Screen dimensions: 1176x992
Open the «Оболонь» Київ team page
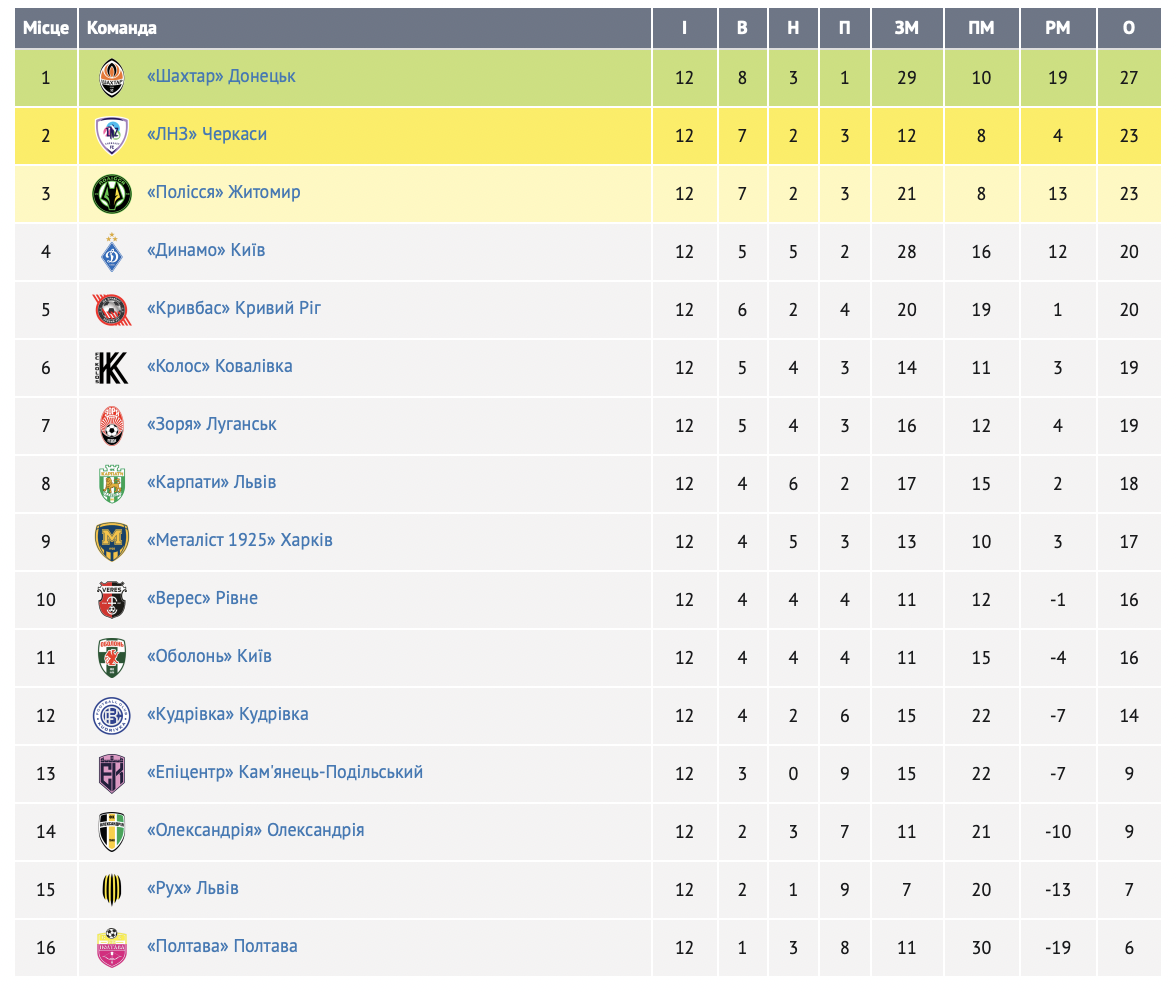point(209,656)
